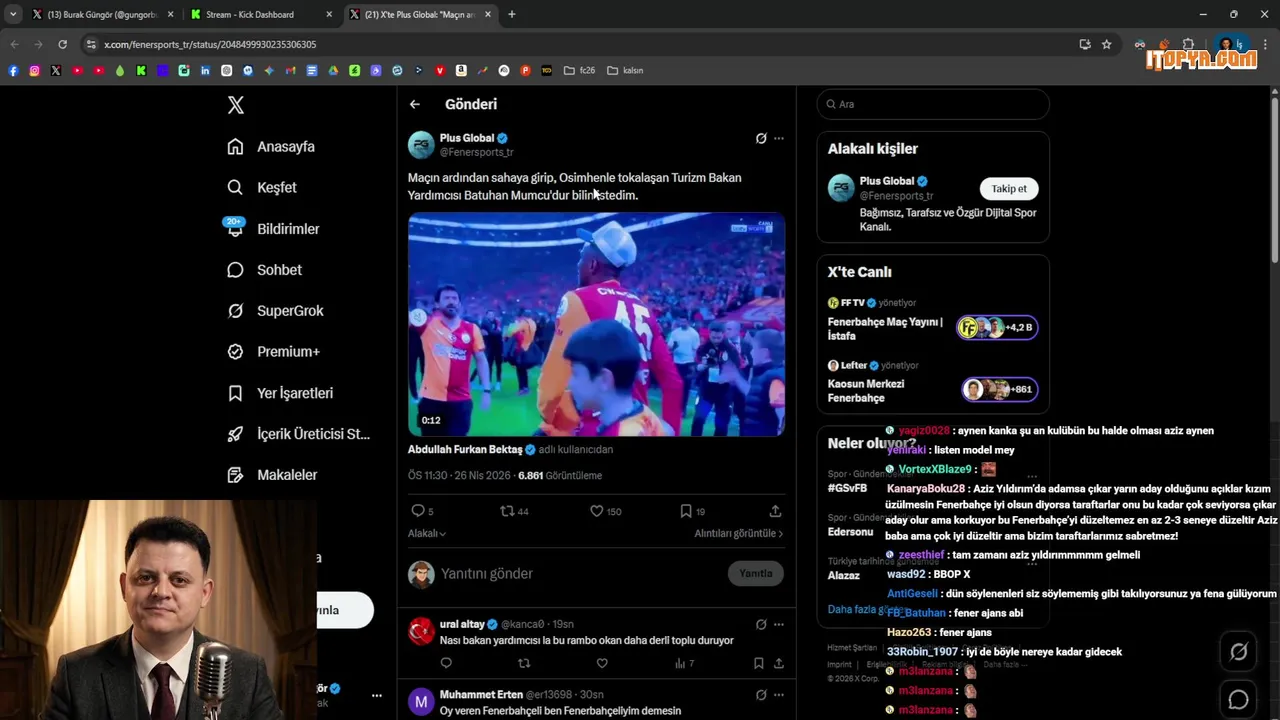This screenshot has height=720, width=1280.
Task: Open the #GSvFB trend
Action: pyautogui.click(x=847, y=488)
